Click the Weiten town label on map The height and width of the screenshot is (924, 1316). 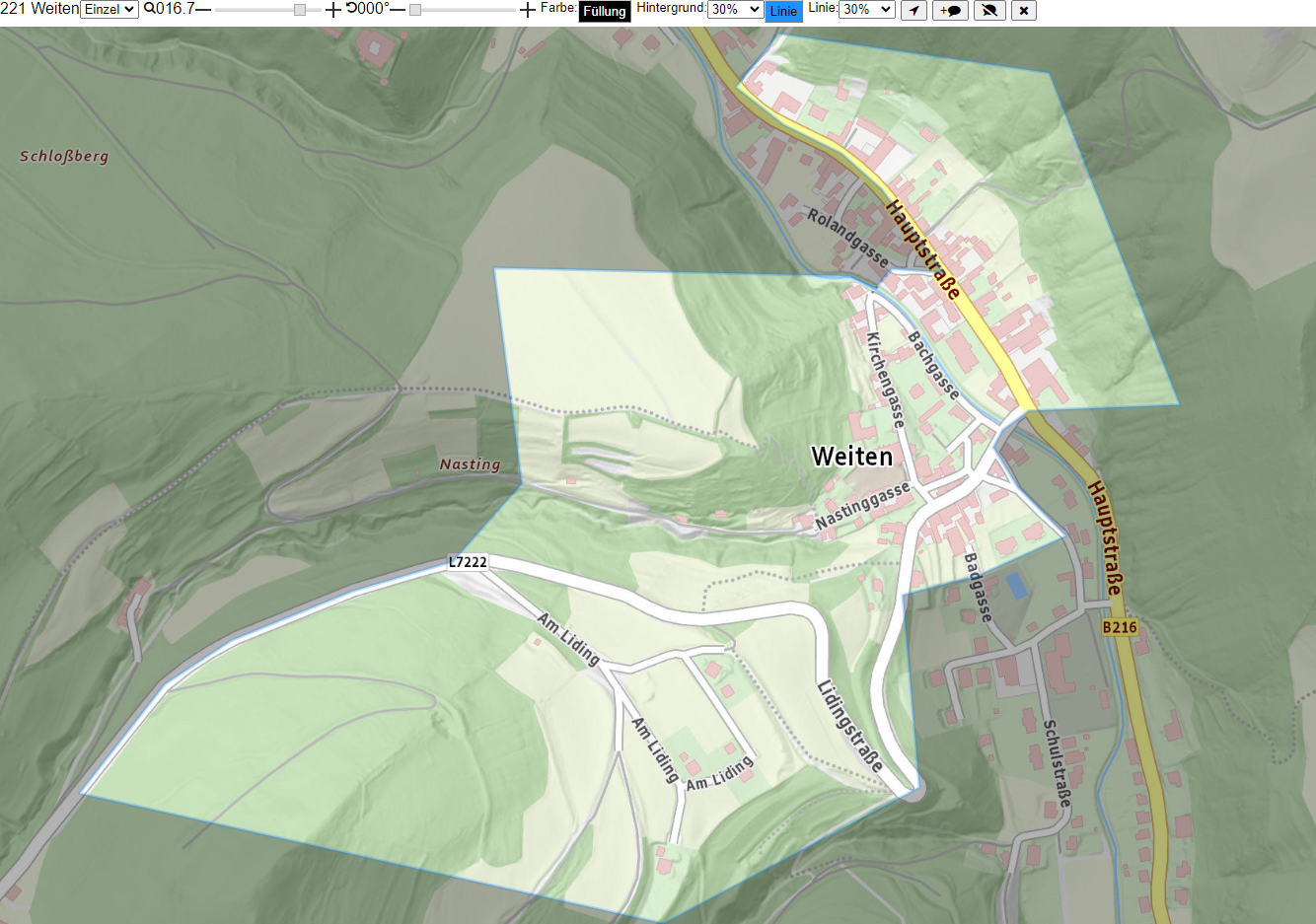(x=851, y=457)
